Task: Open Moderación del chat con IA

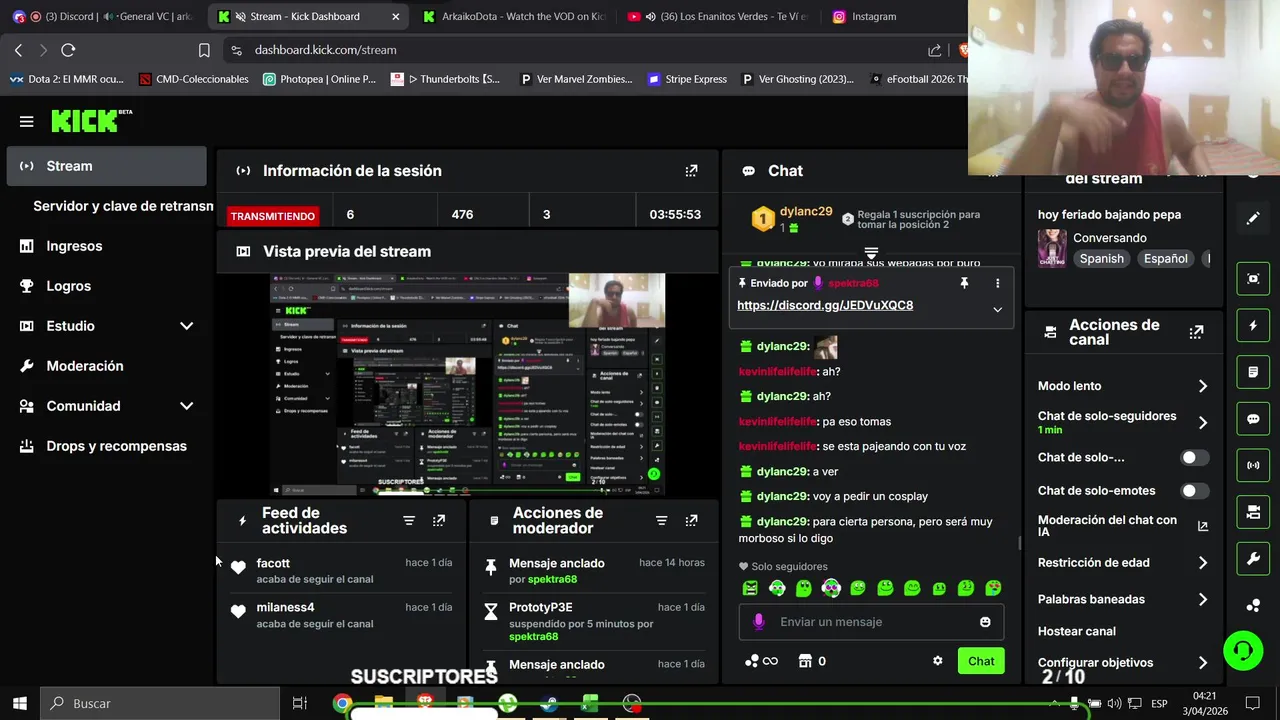Action: click(1123, 526)
